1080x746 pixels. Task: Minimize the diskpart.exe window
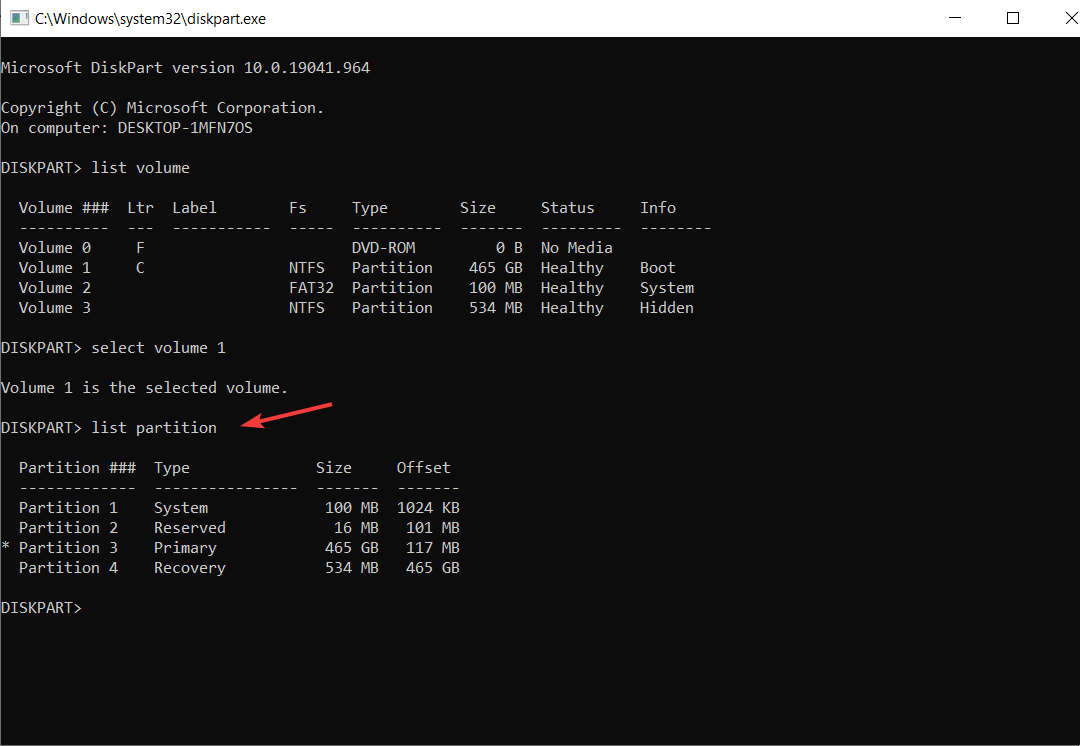[x=955, y=18]
